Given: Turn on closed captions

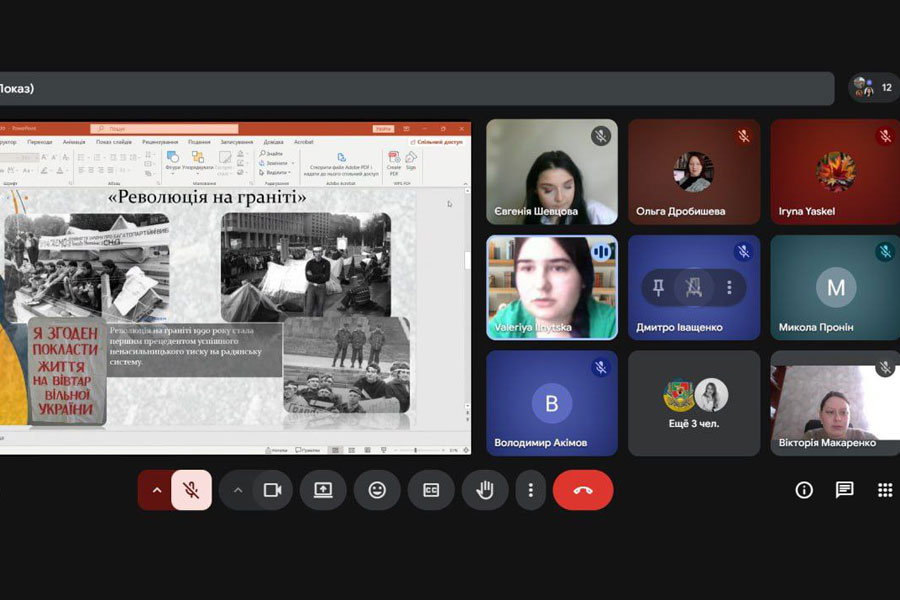Looking at the screenshot, I should coord(431,490).
